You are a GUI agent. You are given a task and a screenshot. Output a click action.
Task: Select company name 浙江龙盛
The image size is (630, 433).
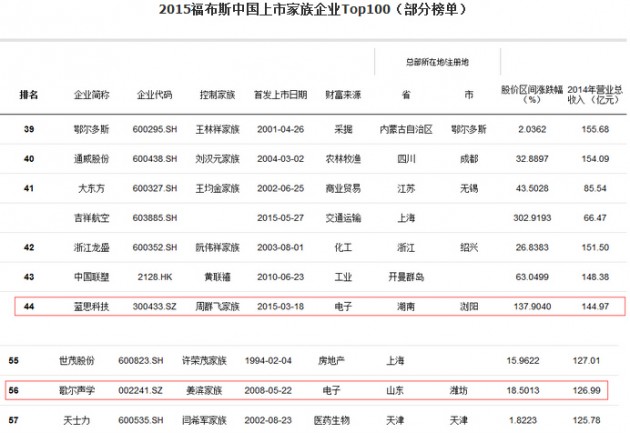(x=92, y=247)
